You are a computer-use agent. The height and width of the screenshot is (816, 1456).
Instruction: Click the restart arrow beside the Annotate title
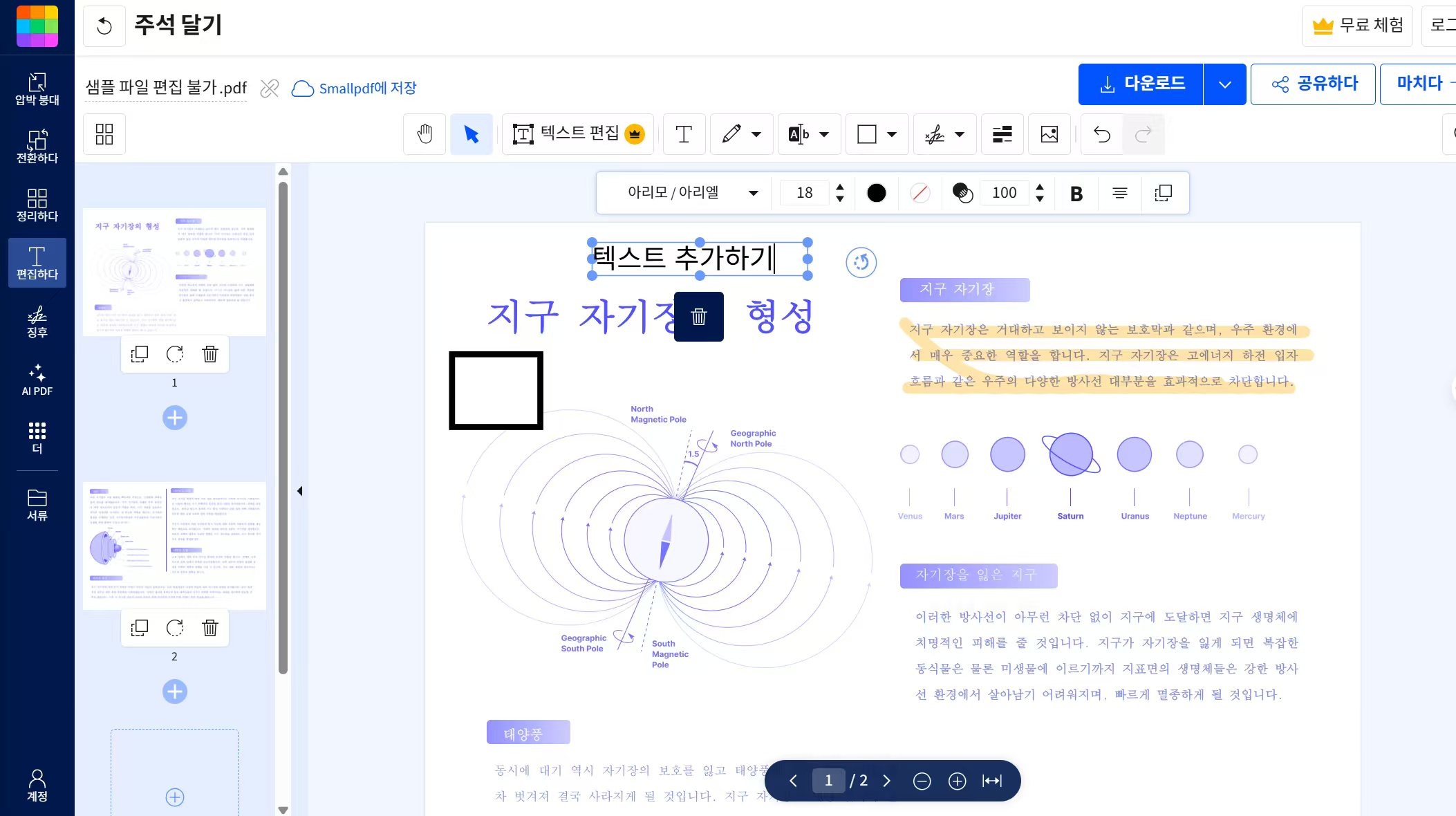(x=104, y=26)
